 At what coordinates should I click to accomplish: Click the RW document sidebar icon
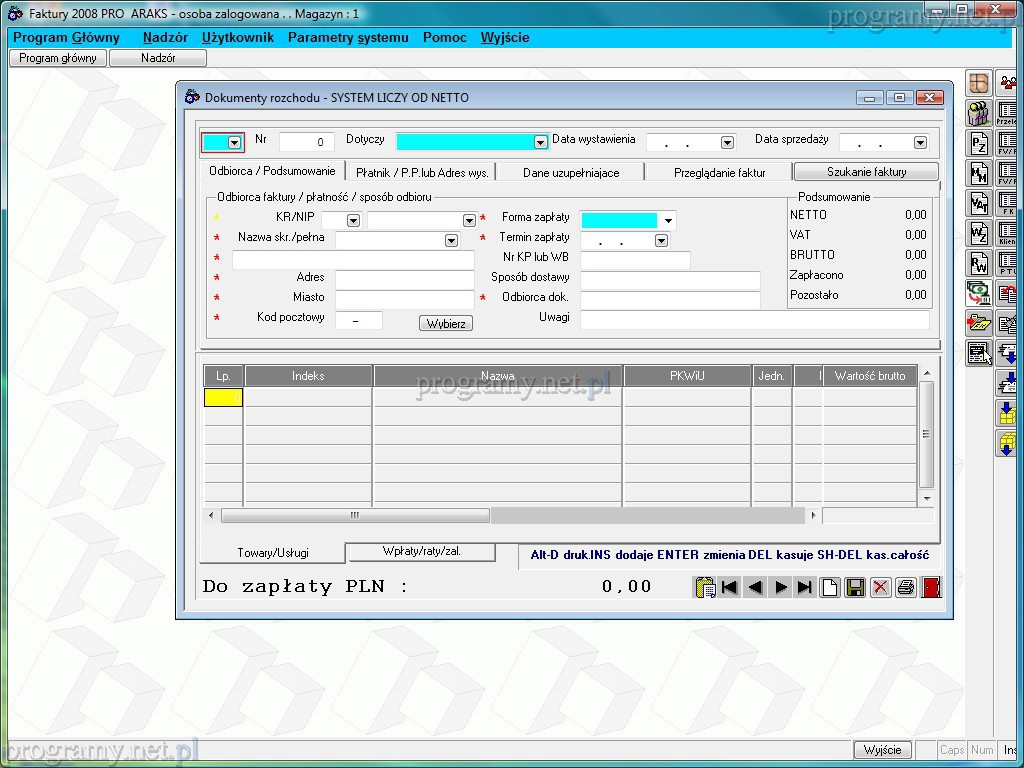coord(978,263)
